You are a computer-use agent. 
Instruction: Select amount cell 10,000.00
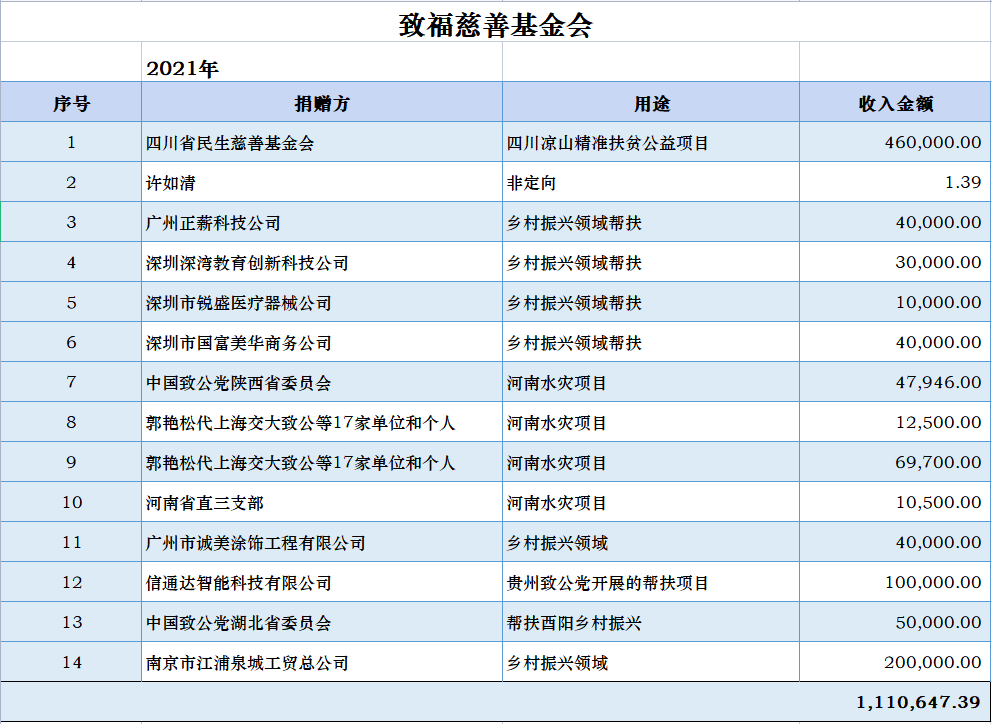895,302
